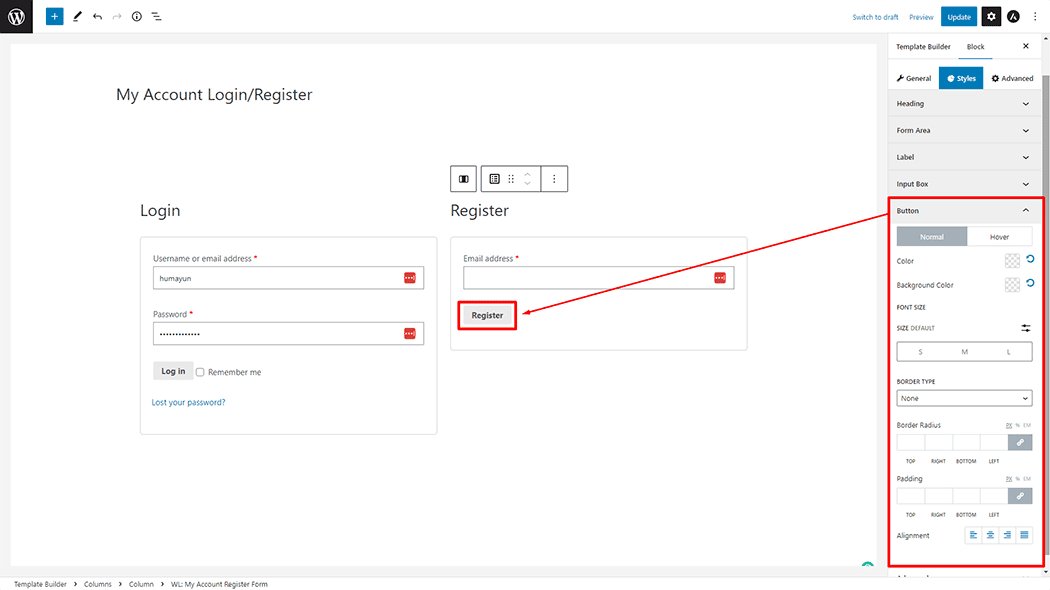
Task: Open the Document Overview list view icon
Action: tap(156, 16)
